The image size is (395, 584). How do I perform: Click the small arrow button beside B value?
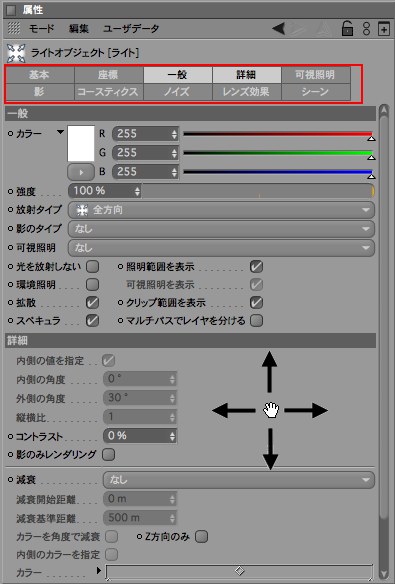click(81, 172)
